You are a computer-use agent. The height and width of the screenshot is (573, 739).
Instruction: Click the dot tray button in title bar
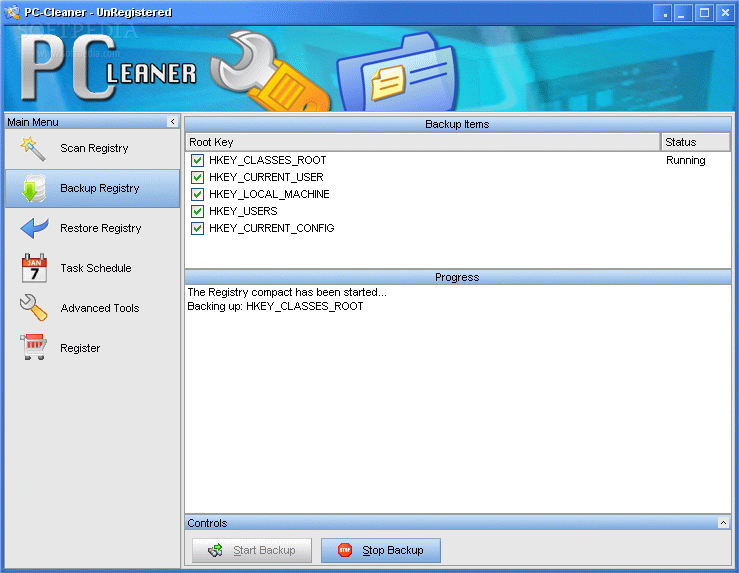click(x=662, y=13)
